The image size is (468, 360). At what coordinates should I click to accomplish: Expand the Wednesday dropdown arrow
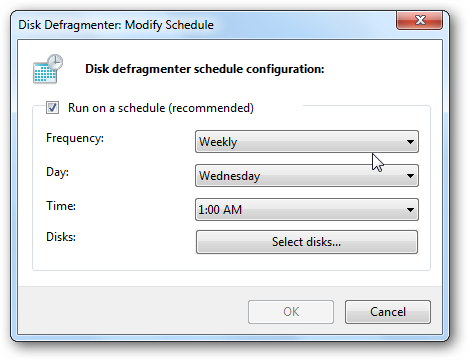click(410, 176)
